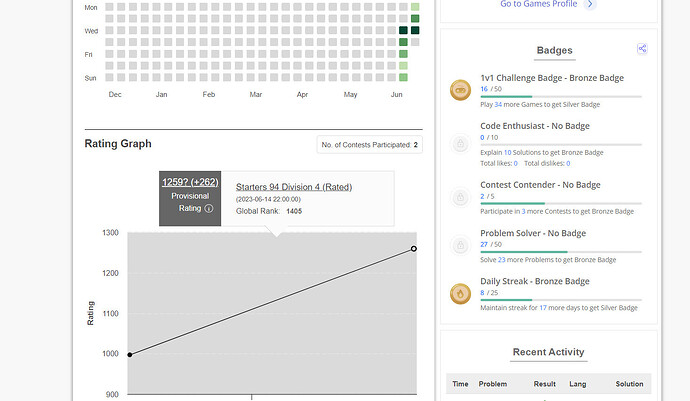The width and height of the screenshot is (690, 401).
Task: Click the Lang column header
Action: pos(577,384)
